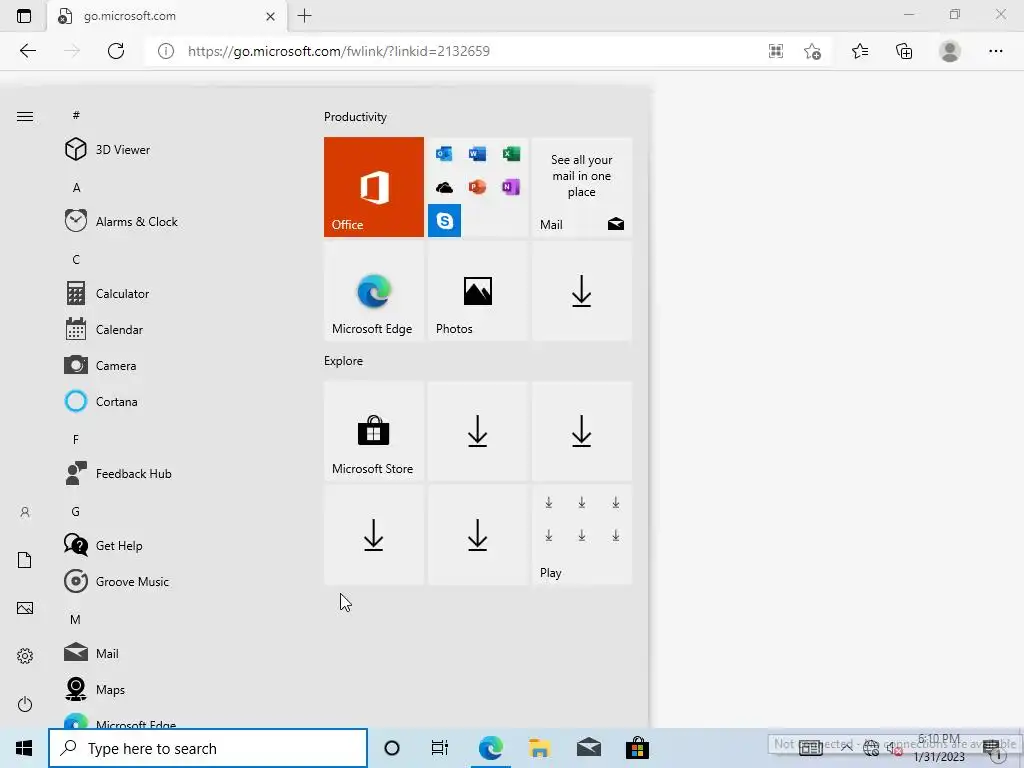Add this page to favorites
The image size is (1024, 768).
click(x=812, y=51)
